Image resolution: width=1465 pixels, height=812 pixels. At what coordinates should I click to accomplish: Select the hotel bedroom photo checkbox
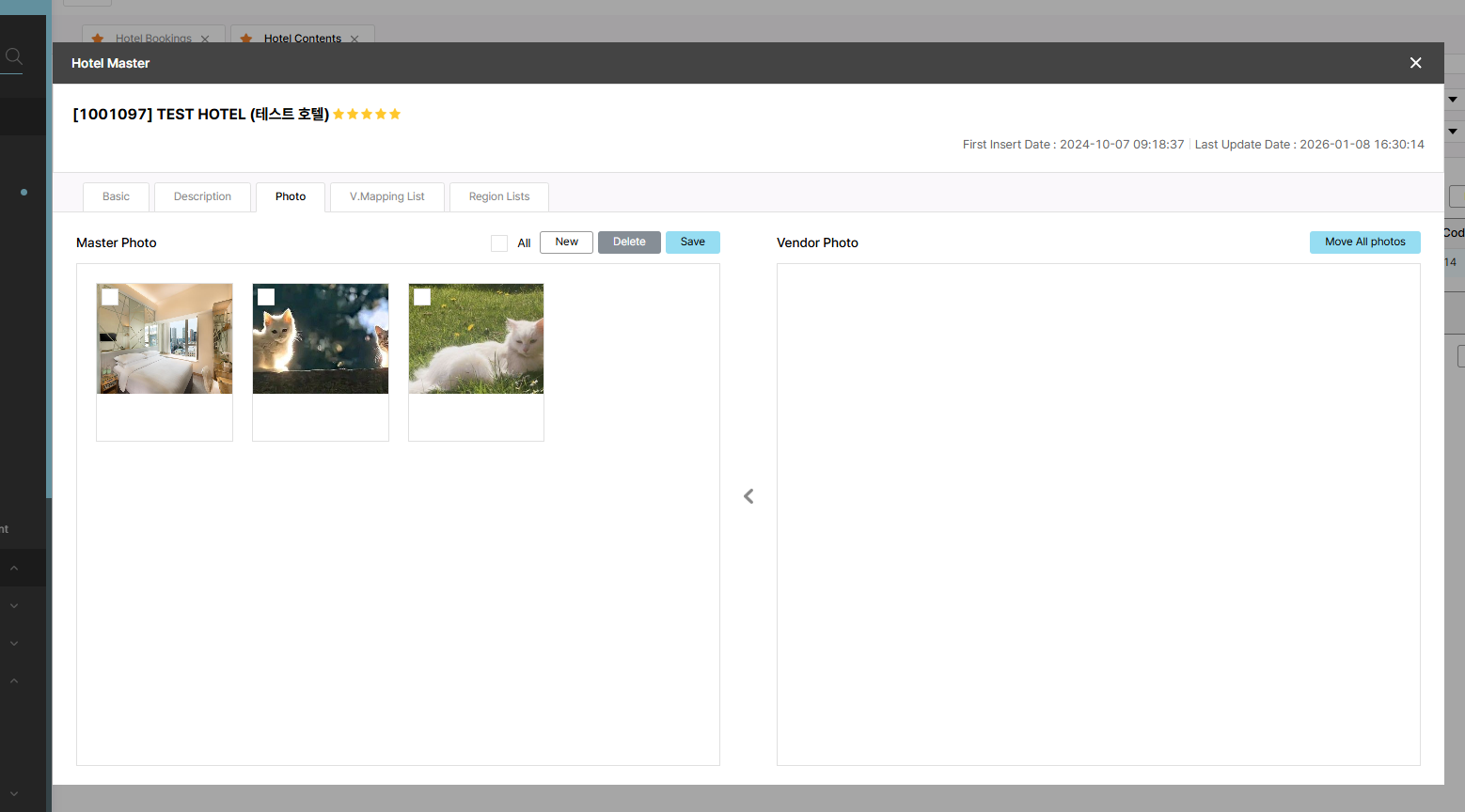pos(110,297)
